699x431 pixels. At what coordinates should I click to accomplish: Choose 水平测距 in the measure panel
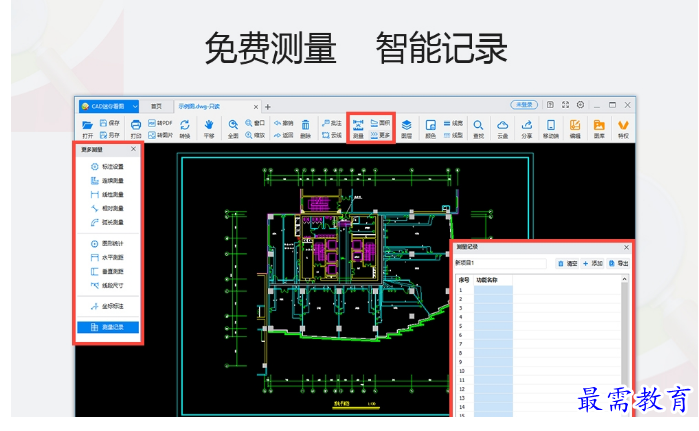tap(107, 257)
